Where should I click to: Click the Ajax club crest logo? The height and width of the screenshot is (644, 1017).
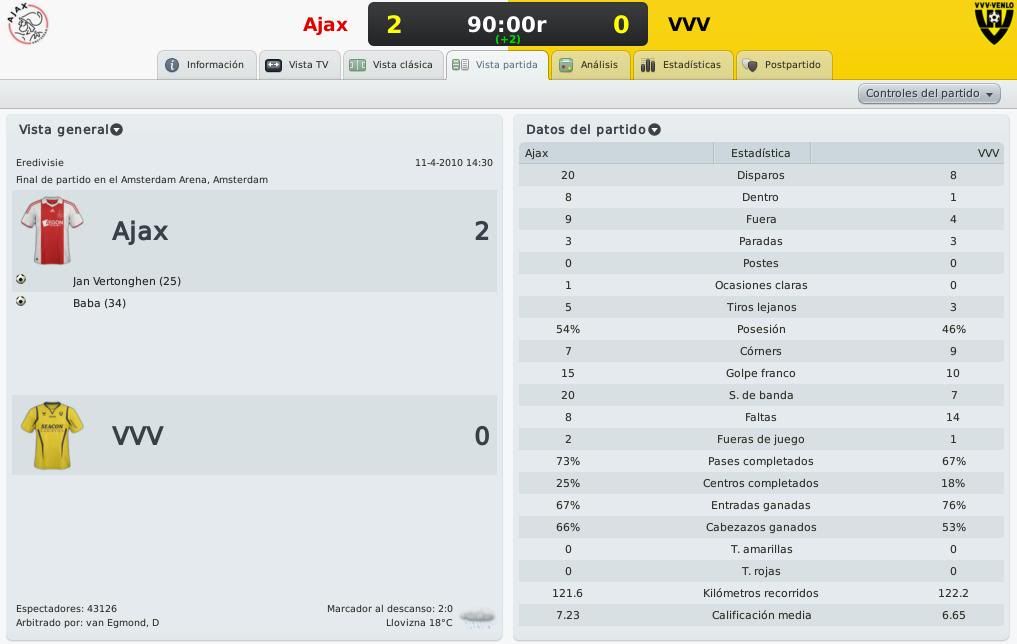pos(28,24)
